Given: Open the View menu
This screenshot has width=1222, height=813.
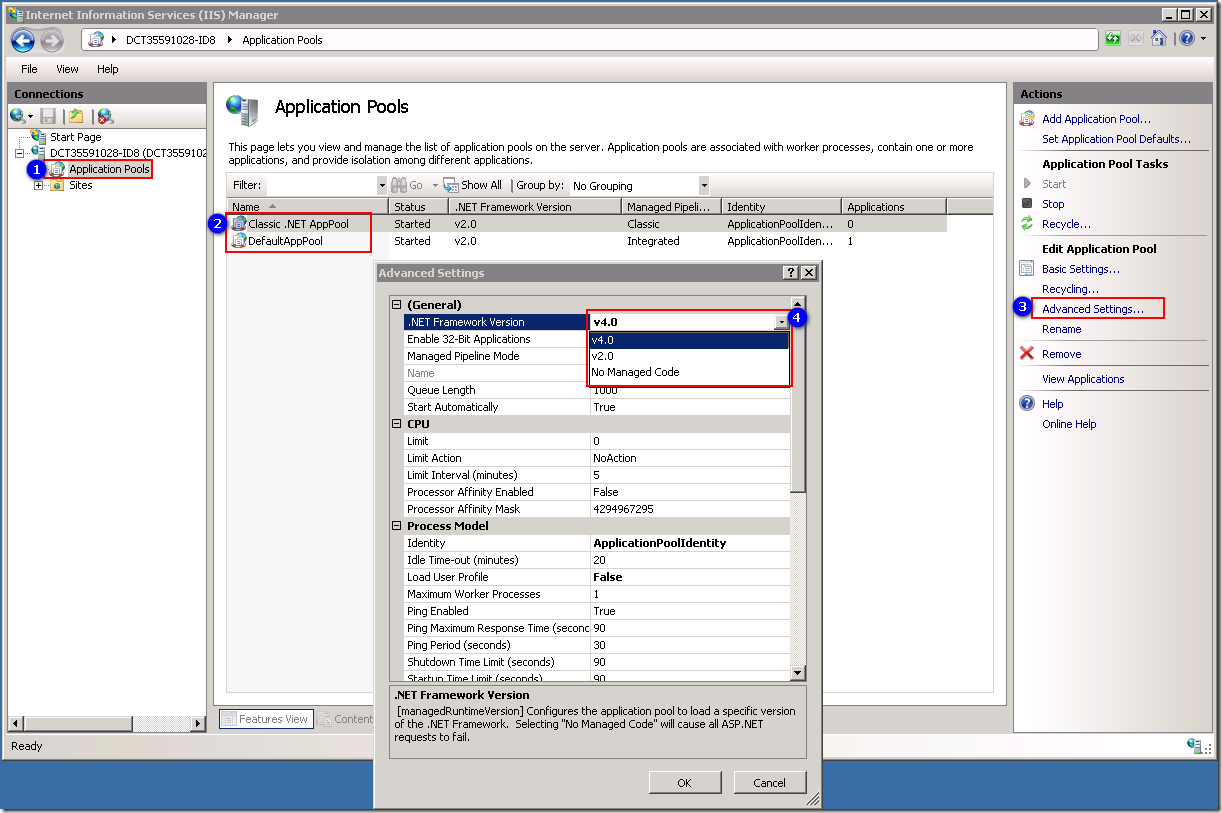Looking at the screenshot, I should pyautogui.click(x=67, y=69).
